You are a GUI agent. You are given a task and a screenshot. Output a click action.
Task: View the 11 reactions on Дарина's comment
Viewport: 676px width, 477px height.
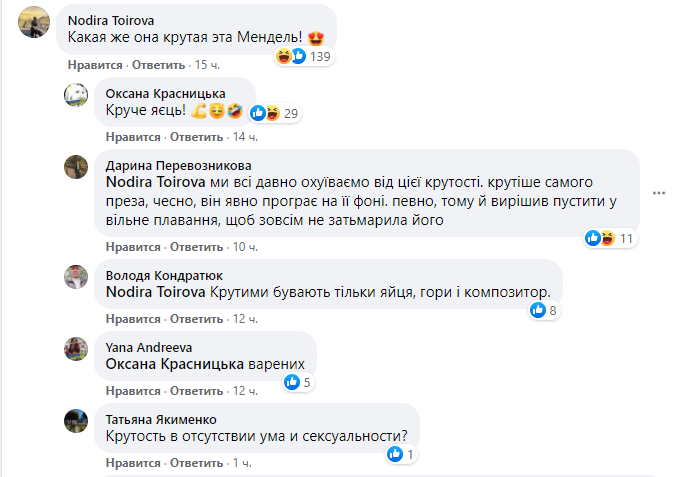610,237
